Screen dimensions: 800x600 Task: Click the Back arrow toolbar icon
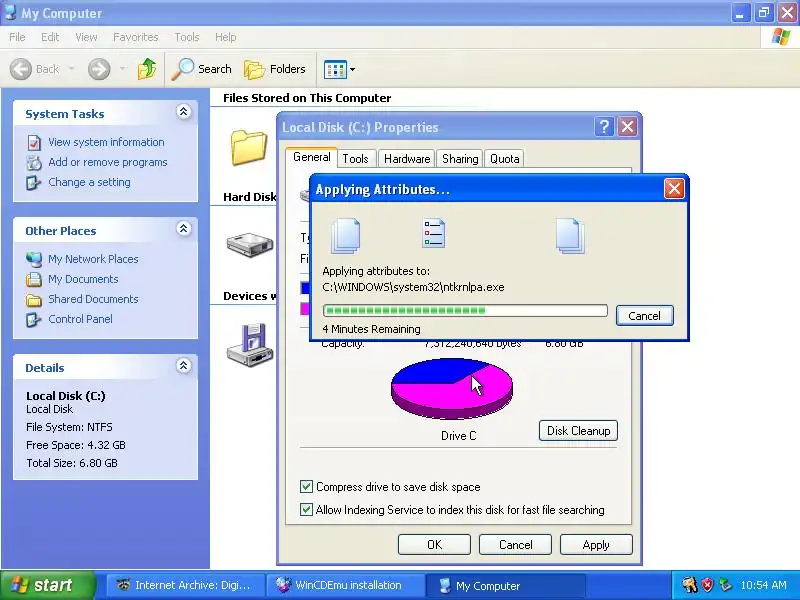coord(21,69)
